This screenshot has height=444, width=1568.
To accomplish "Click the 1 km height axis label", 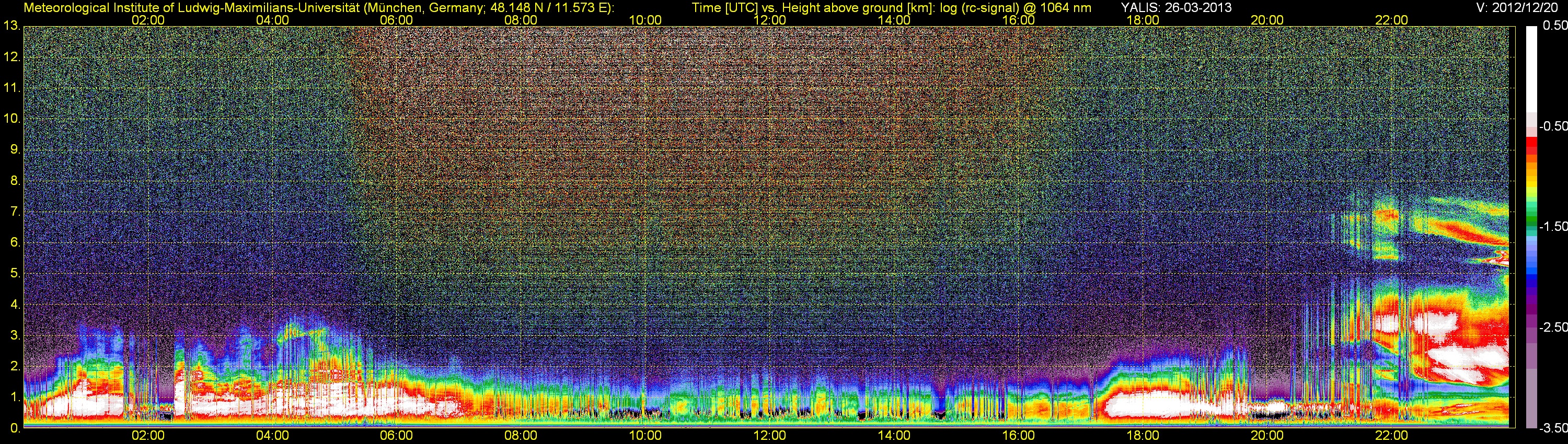I will click(15, 397).
